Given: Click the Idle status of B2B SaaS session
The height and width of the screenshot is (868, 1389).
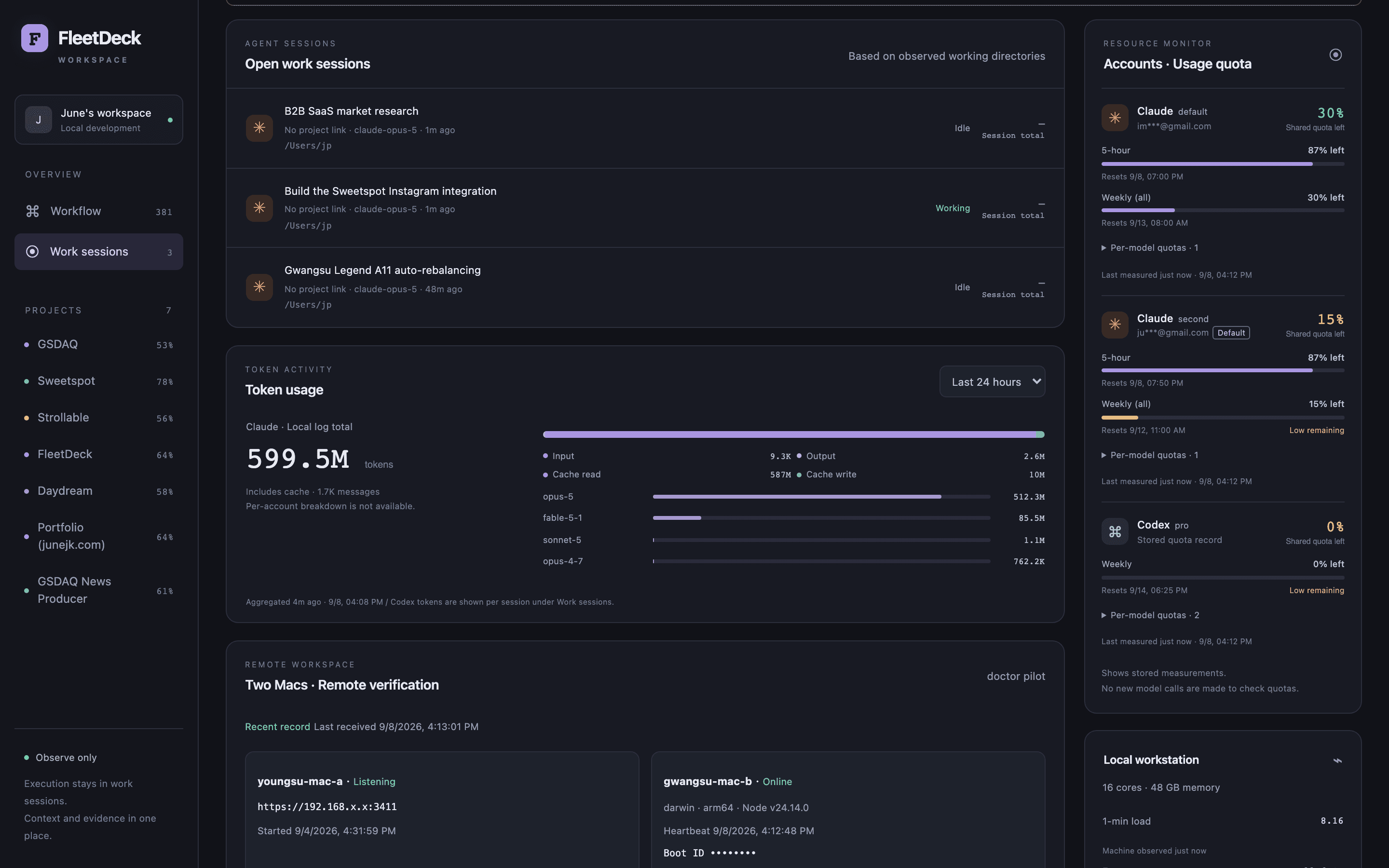Looking at the screenshot, I should (963, 128).
